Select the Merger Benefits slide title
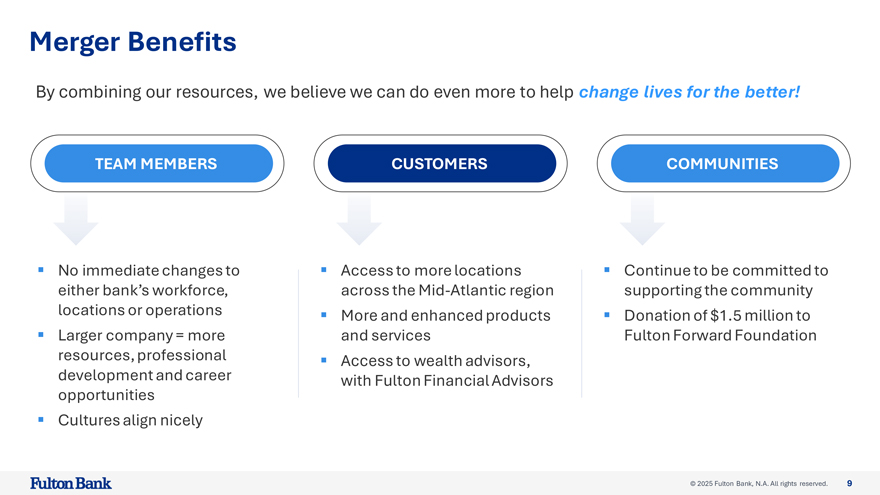The image size is (880, 495). coord(133,42)
